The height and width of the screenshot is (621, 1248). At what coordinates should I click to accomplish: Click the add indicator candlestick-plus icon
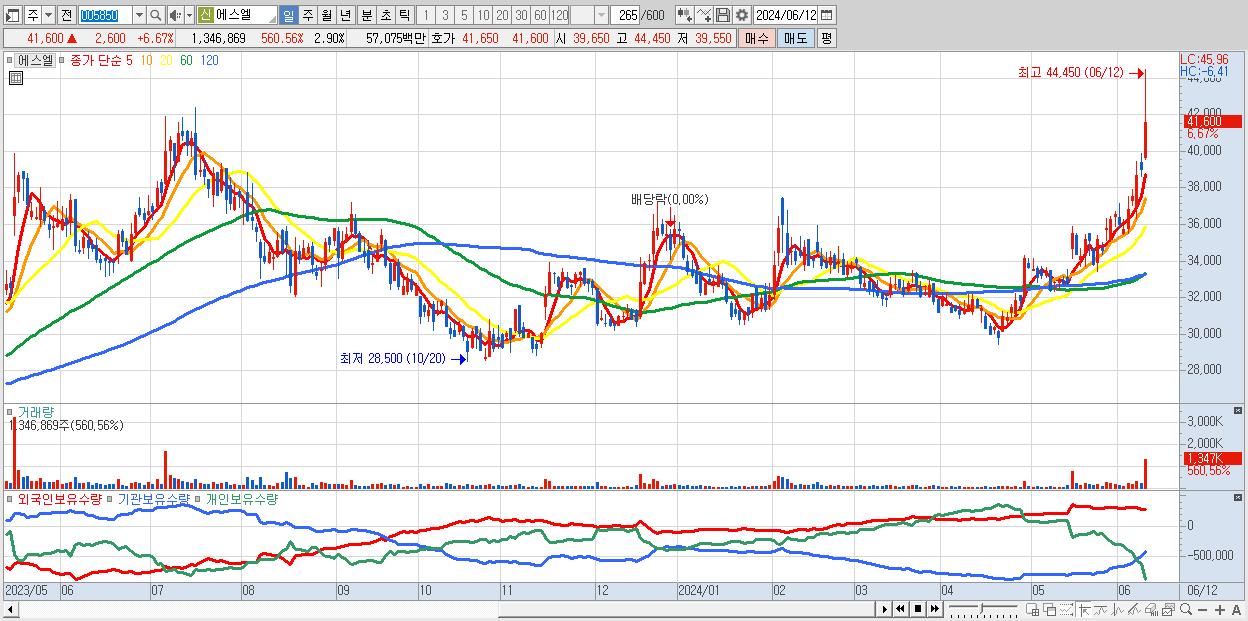683,15
